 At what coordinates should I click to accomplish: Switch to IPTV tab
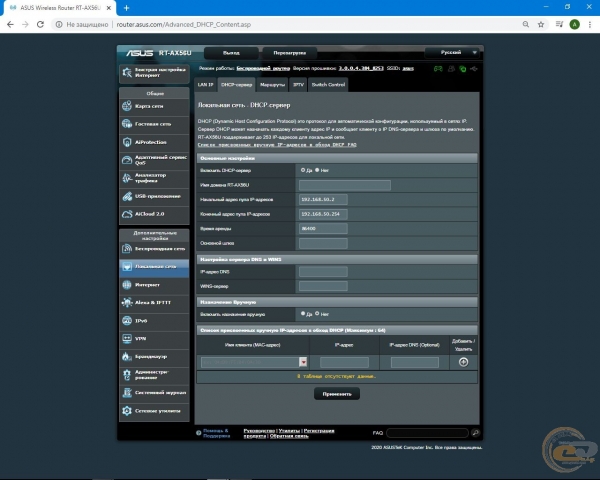[298, 85]
